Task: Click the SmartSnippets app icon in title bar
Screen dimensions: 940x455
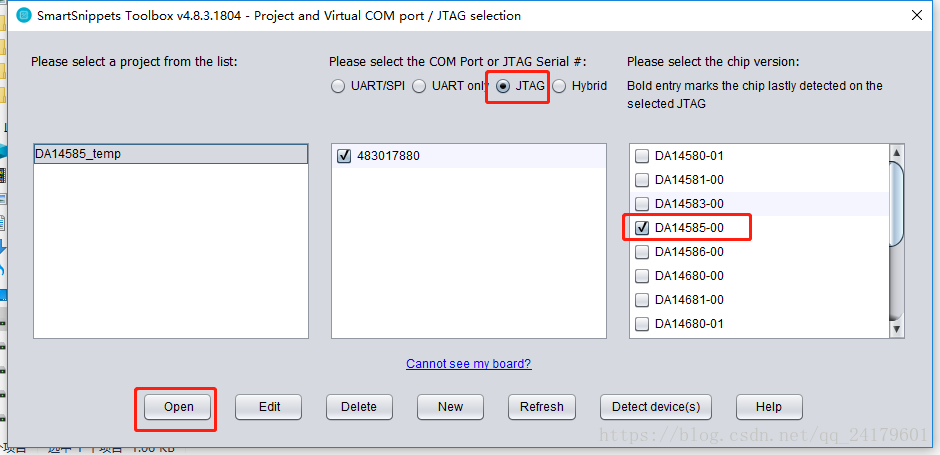Action: pos(25,16)
